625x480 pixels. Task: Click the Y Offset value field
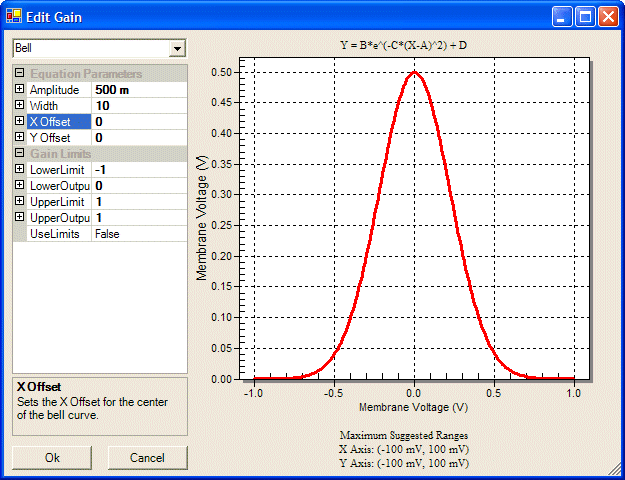[139, 138]
